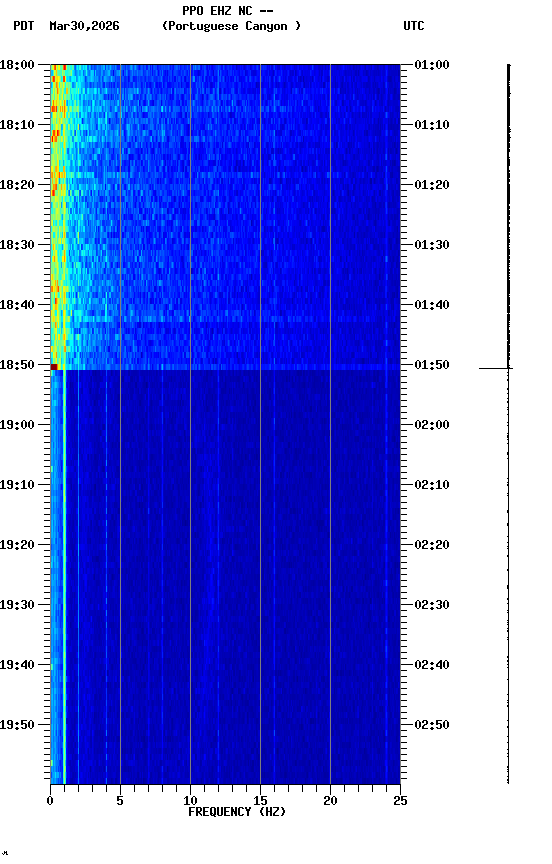This screenshot has height=864, width=552.
Task: Click the '19:50' PDT time label
Action: click(x=17, y=725)
